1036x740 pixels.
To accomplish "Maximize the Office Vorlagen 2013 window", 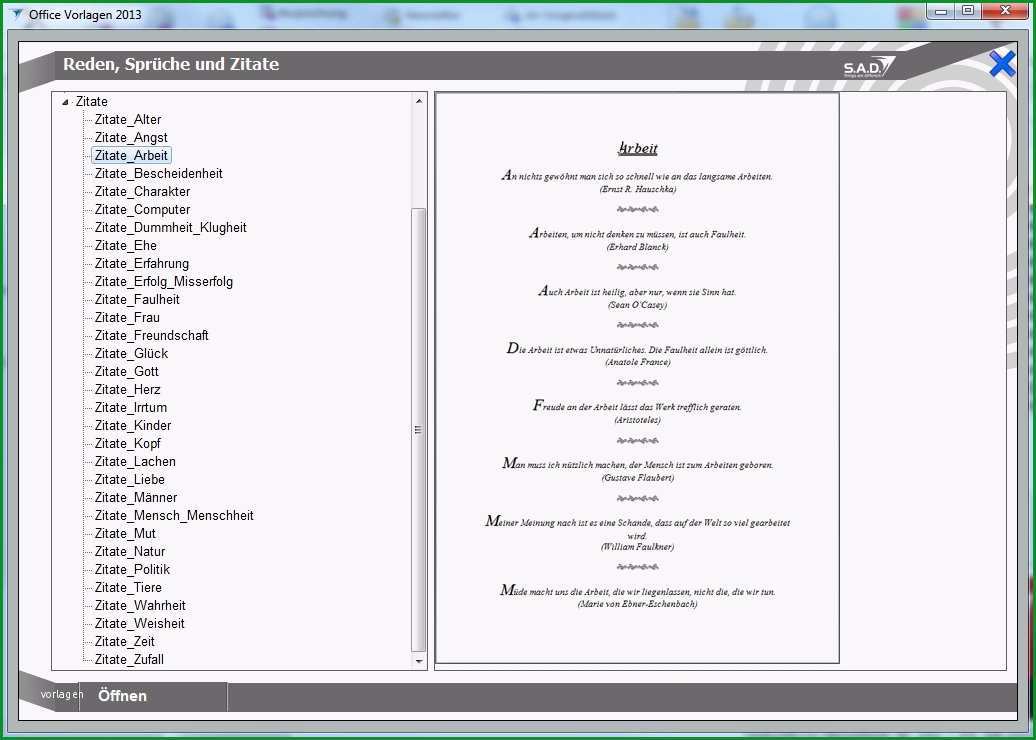I will point(968,10).
